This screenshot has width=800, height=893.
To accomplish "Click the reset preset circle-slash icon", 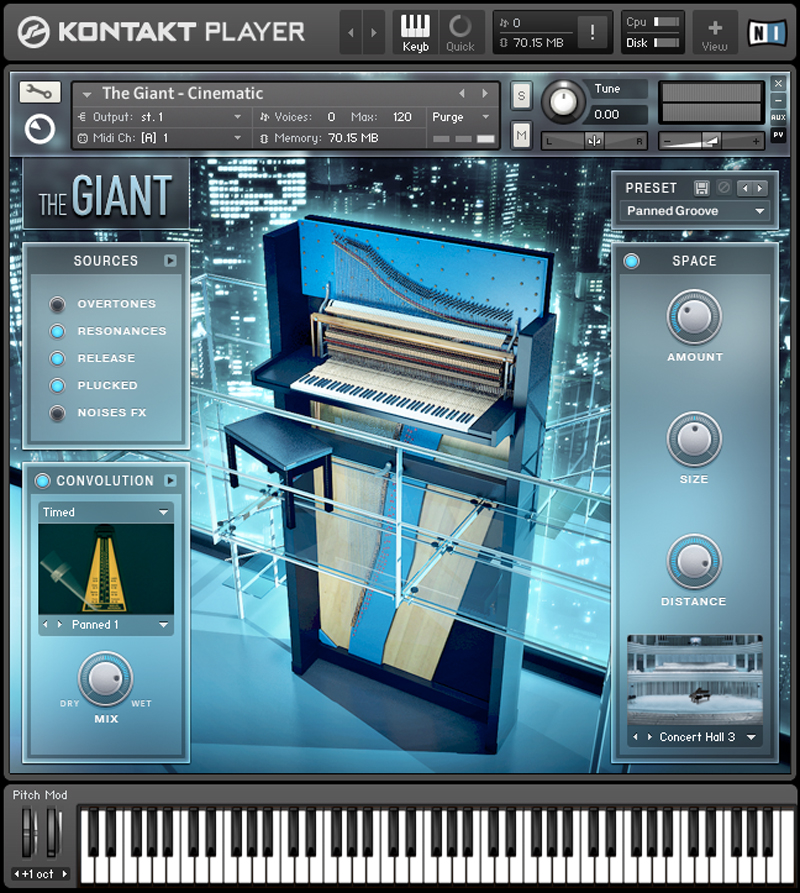I will coord(724,187).
